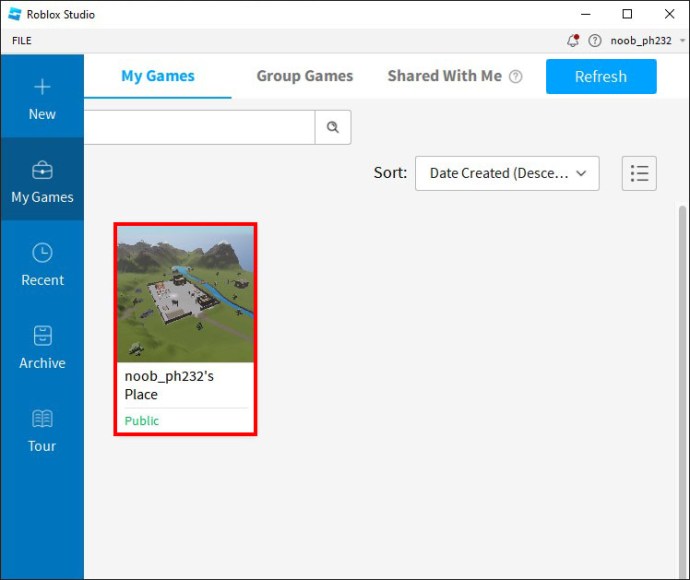Open noob_ph232's Place thumbnail
Image resolution: width=690 pixels, height=580 pixels.
coord(185,294)
